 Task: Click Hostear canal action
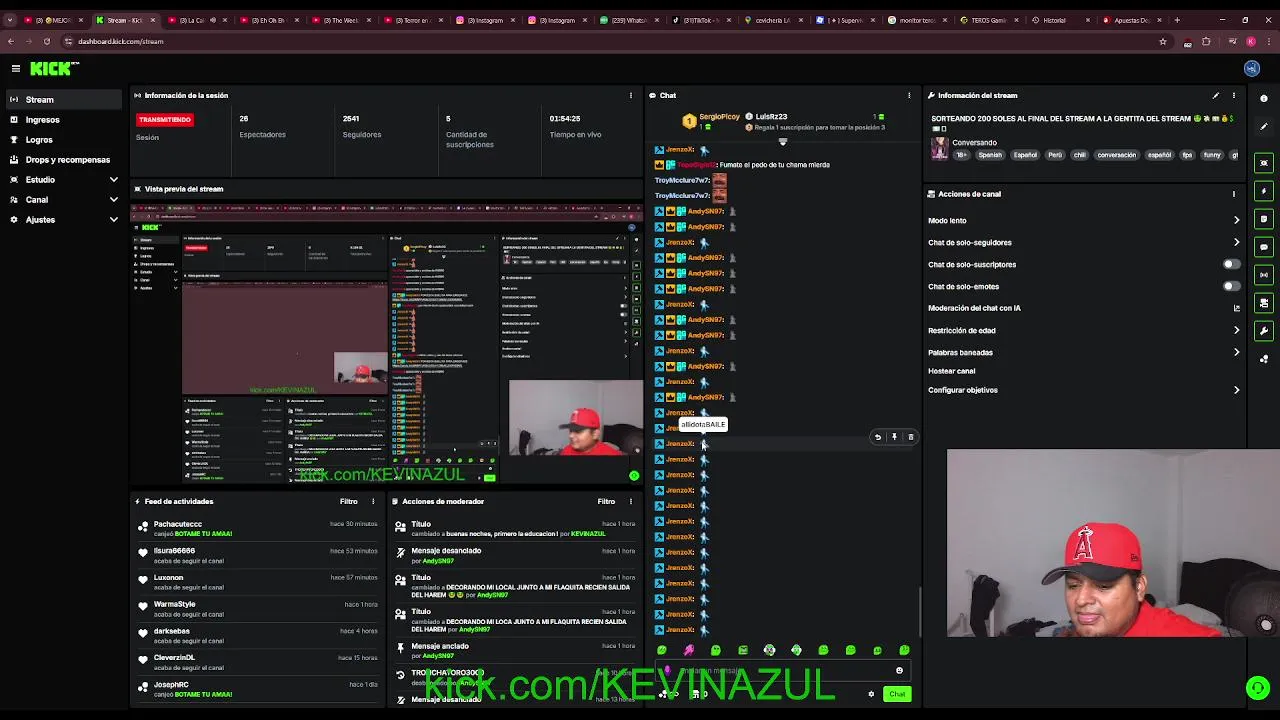click(951, 371)
